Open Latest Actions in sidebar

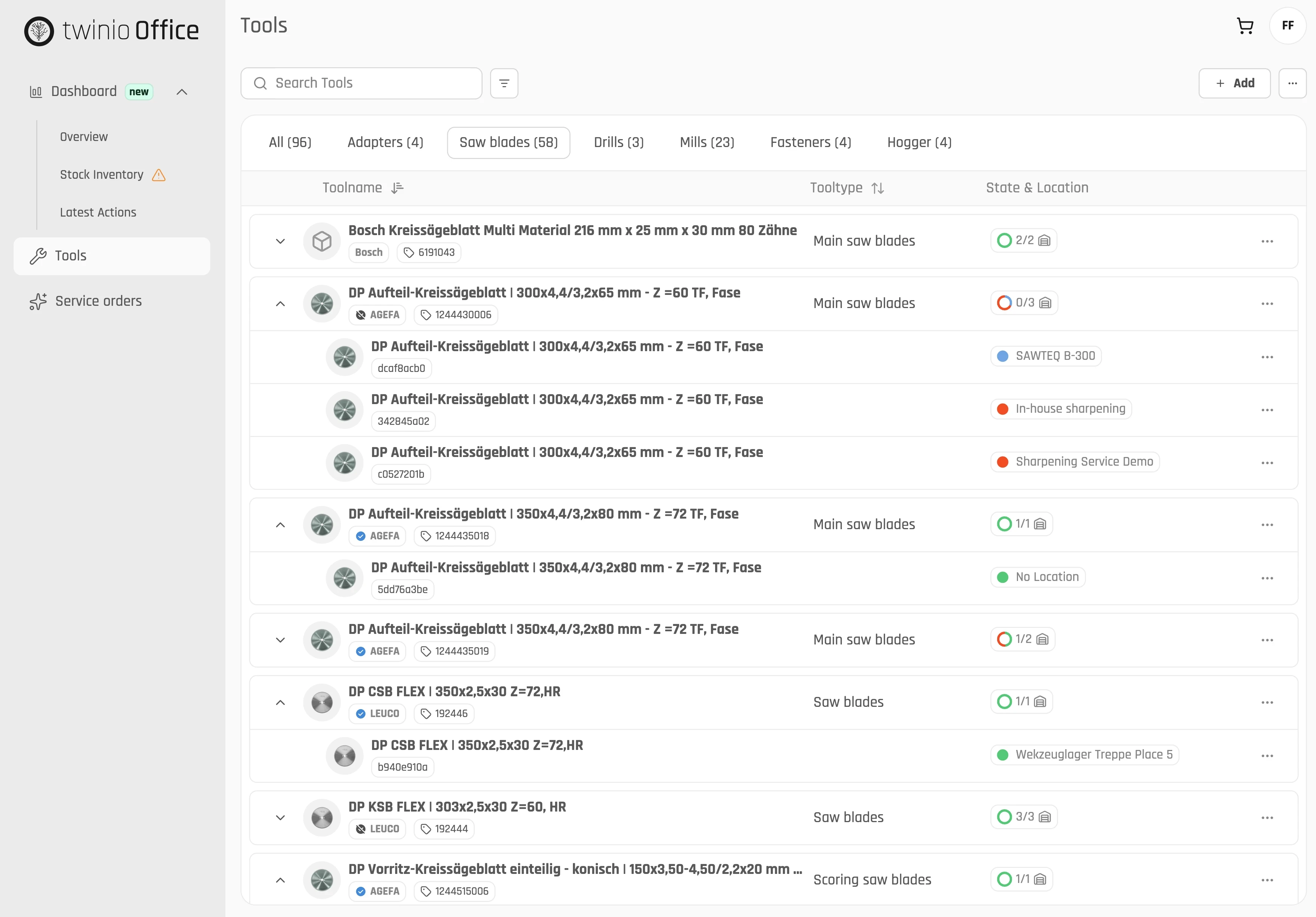pyautogui.click(x=98, y=212)
